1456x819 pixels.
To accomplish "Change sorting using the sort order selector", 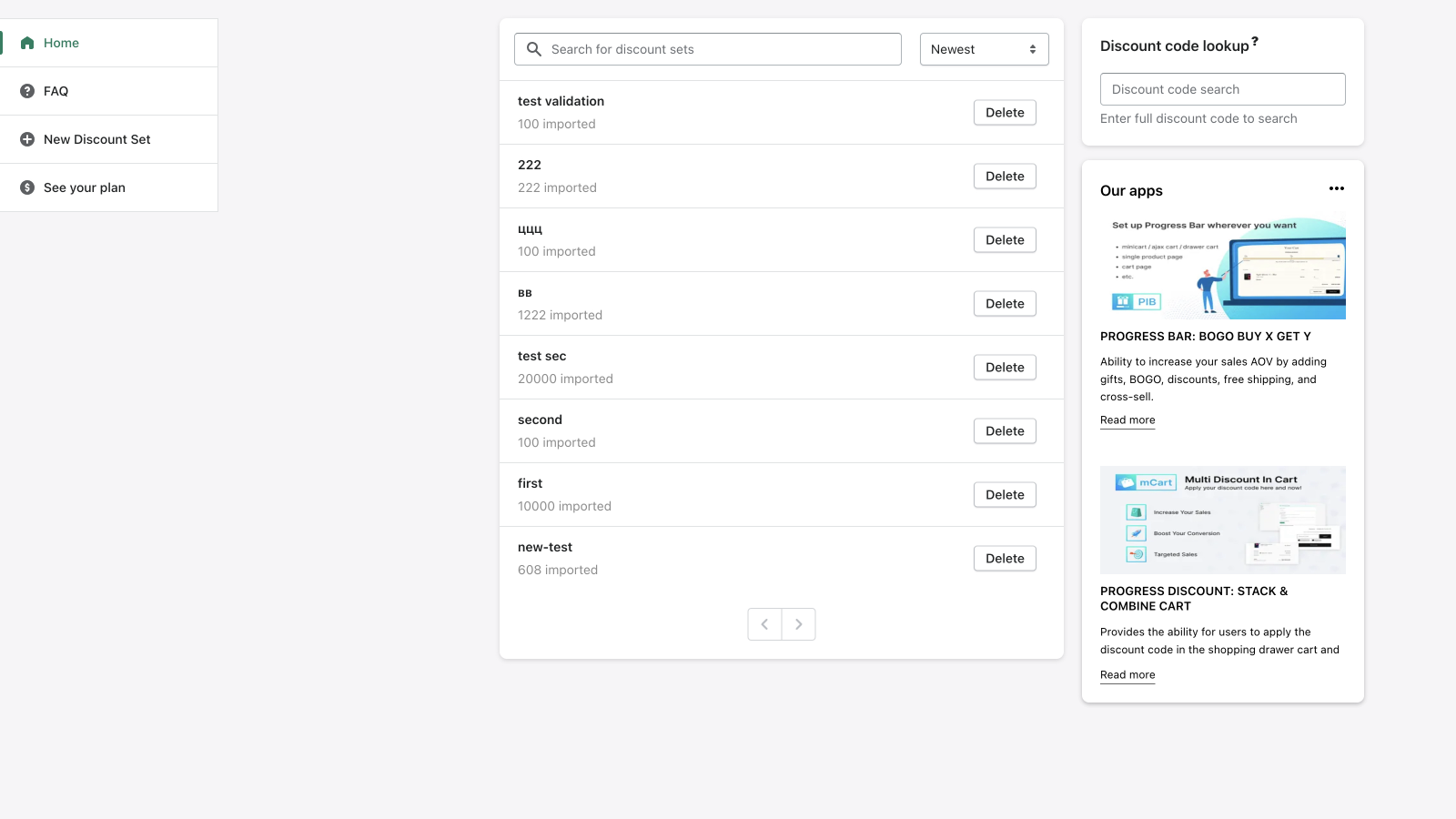I will coord(984,49).
